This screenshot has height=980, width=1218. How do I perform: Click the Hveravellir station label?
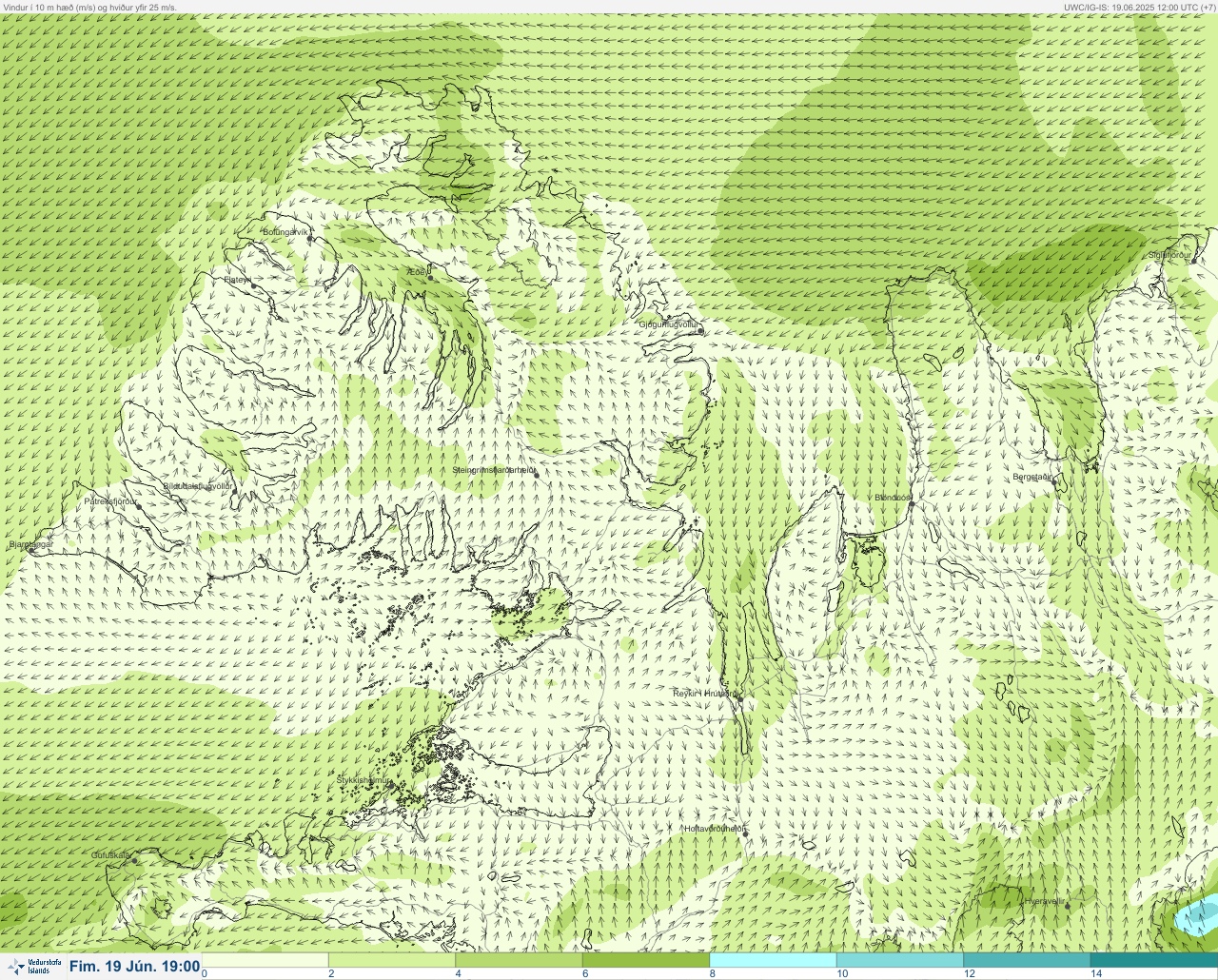[x=1044, y=900]
